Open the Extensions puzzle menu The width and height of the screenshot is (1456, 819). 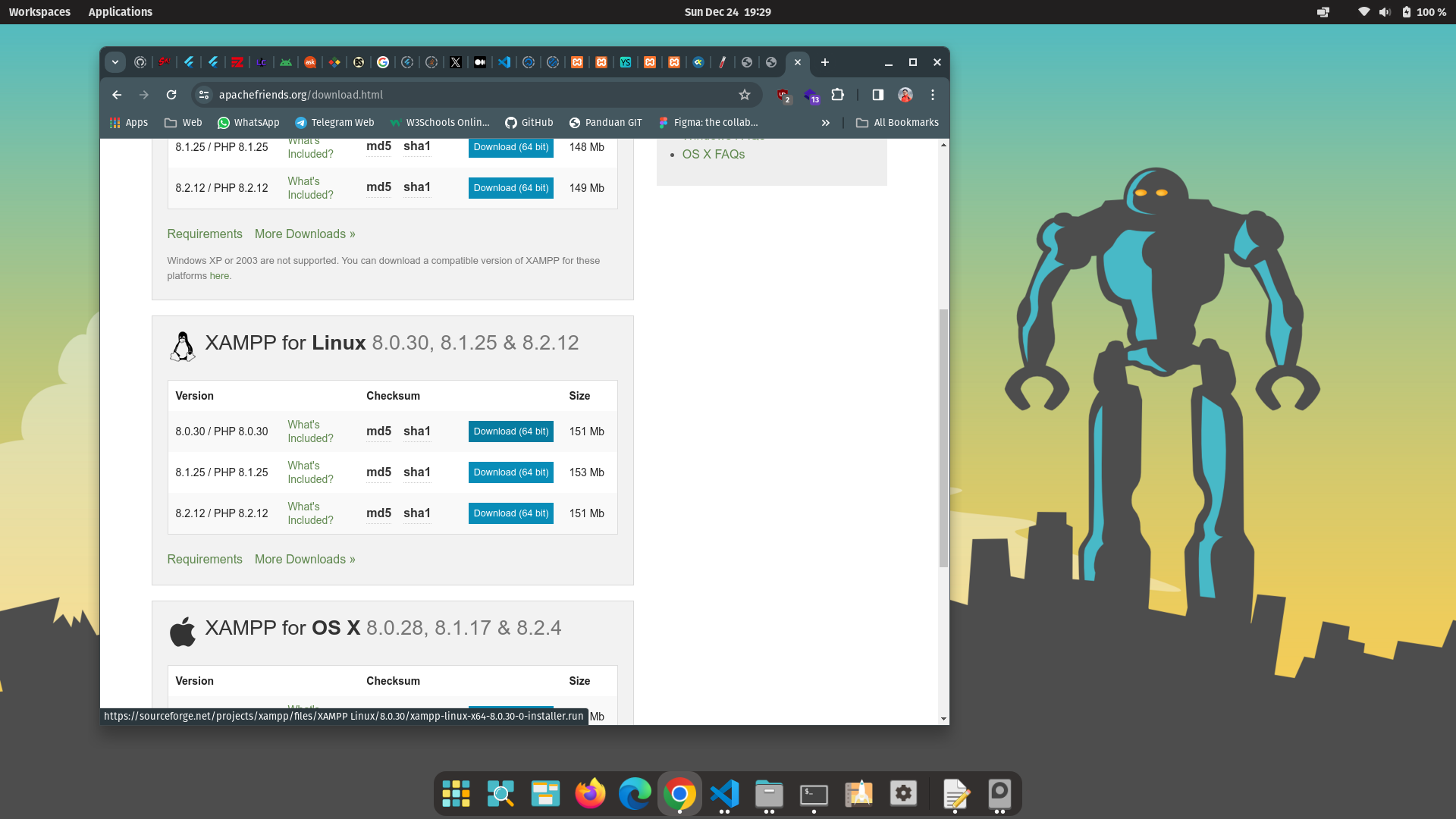[x=838, y=95]
